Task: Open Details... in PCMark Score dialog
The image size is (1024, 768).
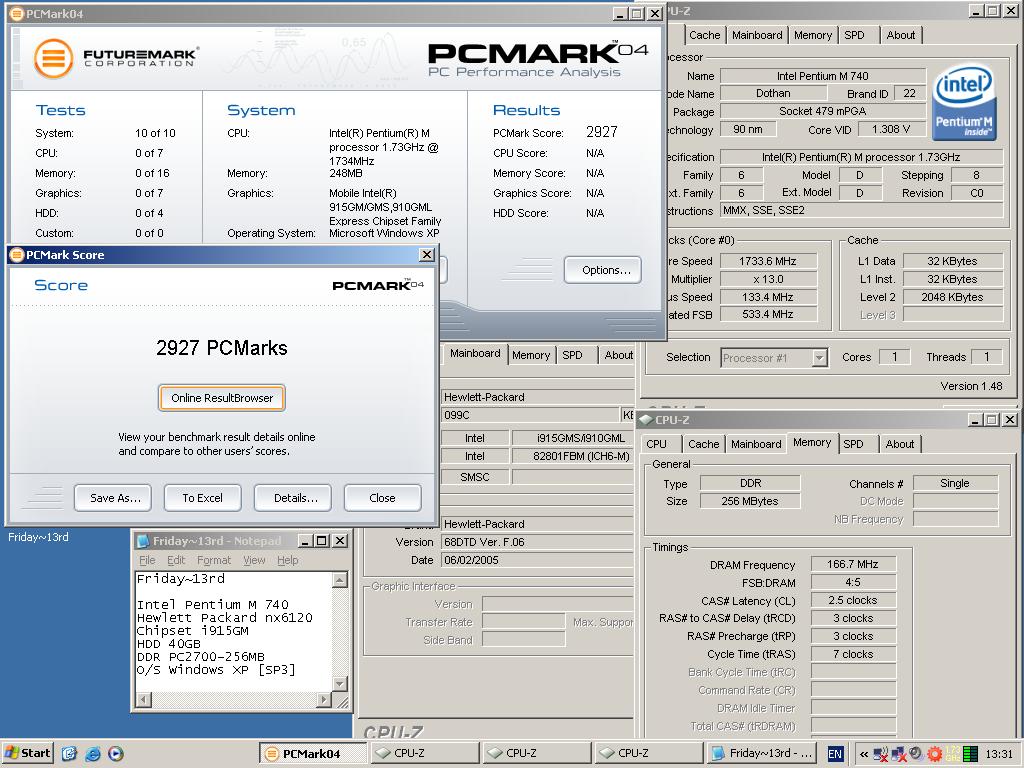Action: pos(293,498)
